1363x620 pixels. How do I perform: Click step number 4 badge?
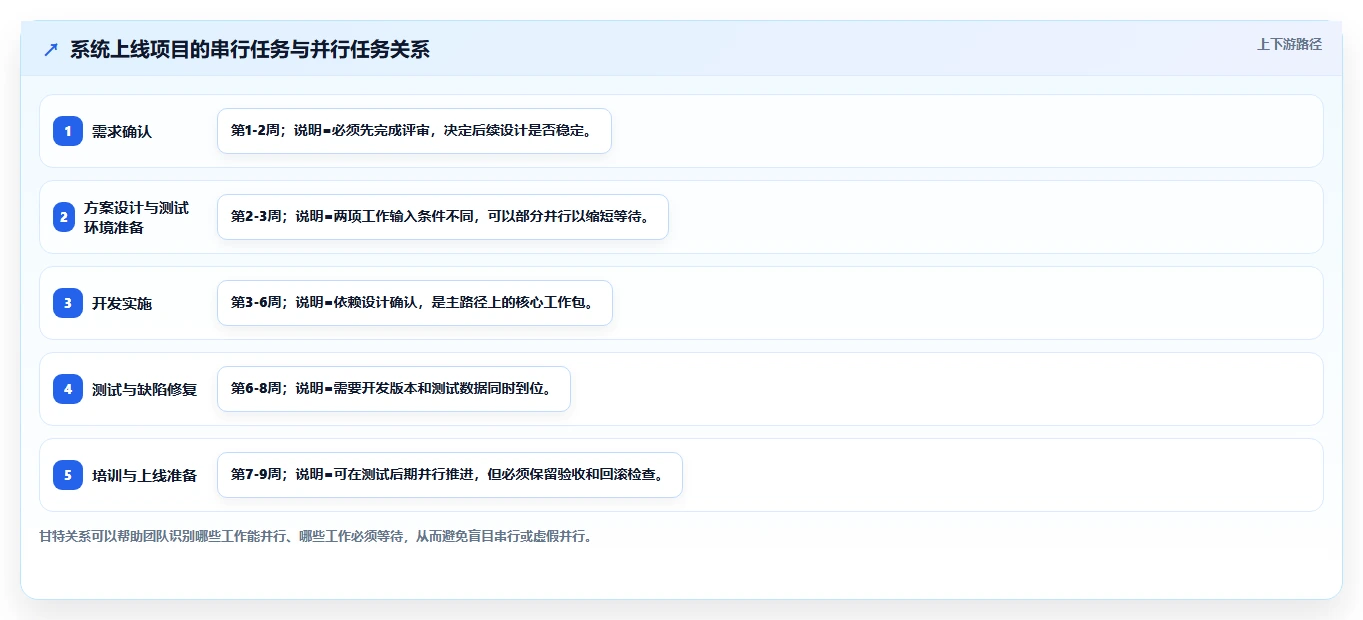click(x=68, y=389)
